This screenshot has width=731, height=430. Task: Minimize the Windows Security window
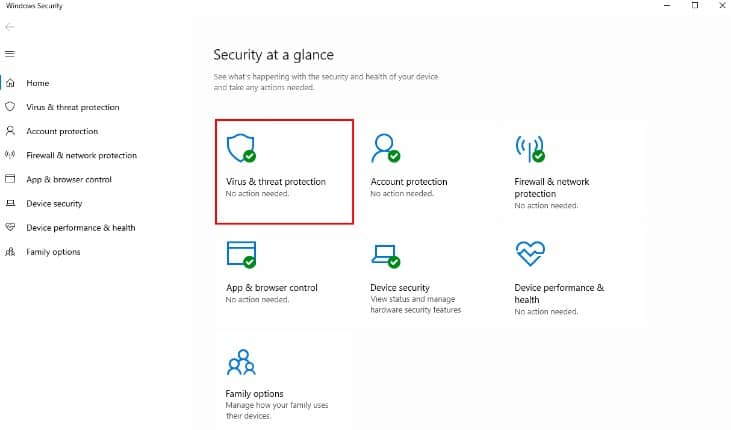point(667,5)
